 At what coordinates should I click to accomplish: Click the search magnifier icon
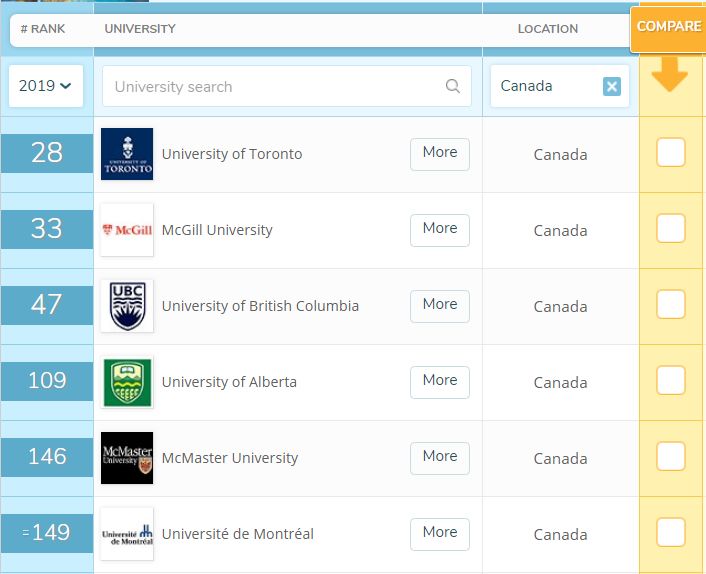tap(453, 86)
